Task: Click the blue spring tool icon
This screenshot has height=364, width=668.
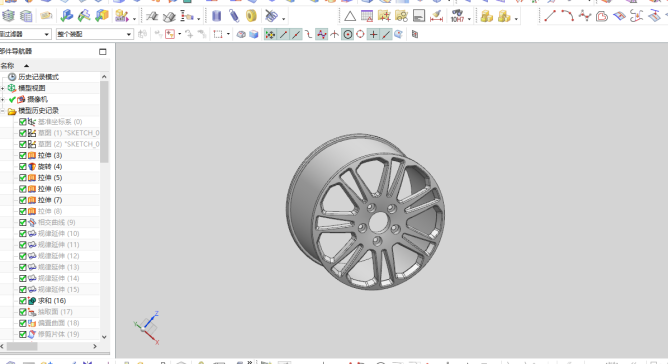Action: [234, 16]
